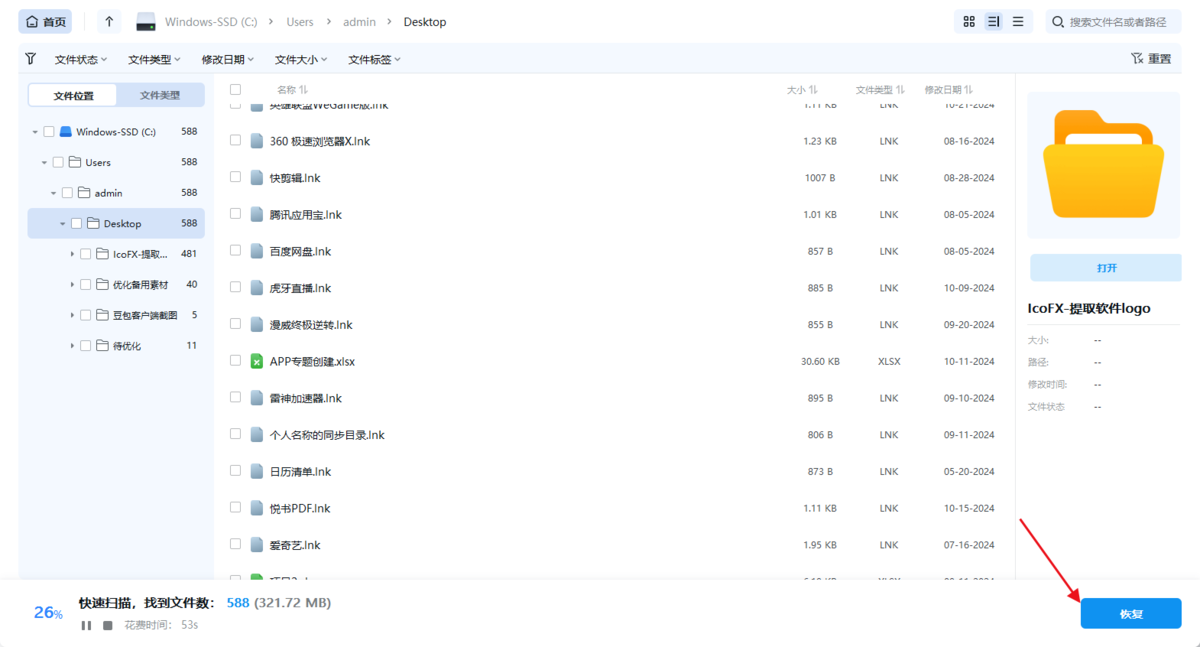Click the Desktop folder icon in tree
1200x647 pixels.
(x=93, y=224)
